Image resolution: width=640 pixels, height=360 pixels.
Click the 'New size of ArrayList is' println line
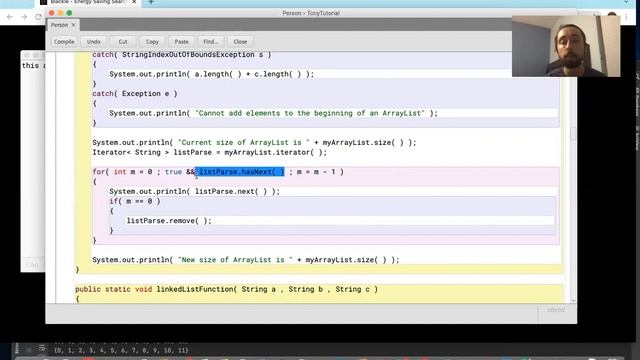click(246, 260)
